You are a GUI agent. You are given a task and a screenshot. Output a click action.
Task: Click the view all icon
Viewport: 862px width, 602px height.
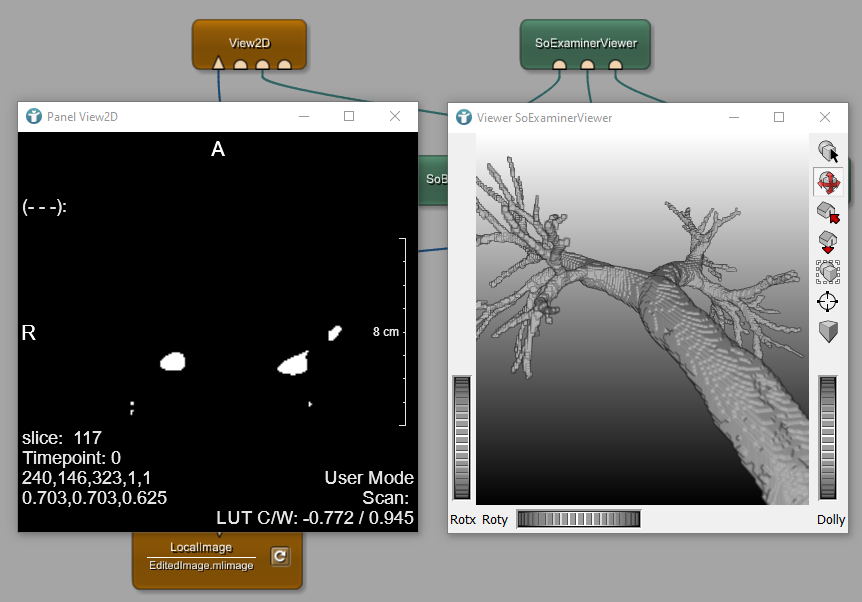pos(828,272)
